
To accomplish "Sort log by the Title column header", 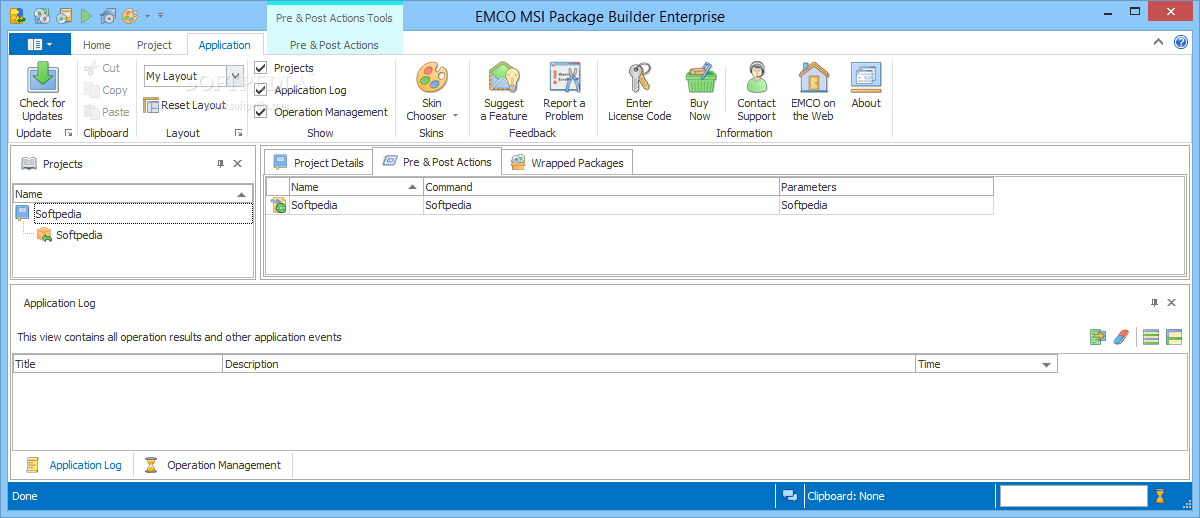I will [x=118, y=365].
